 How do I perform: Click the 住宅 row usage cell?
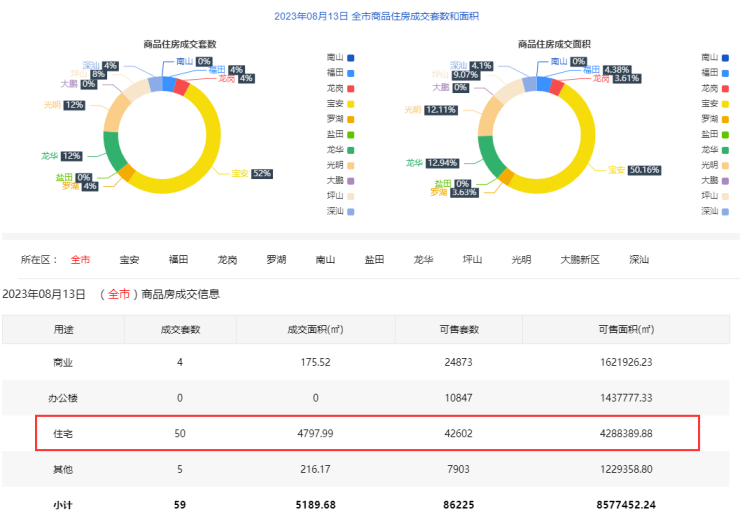coord(62,434)
